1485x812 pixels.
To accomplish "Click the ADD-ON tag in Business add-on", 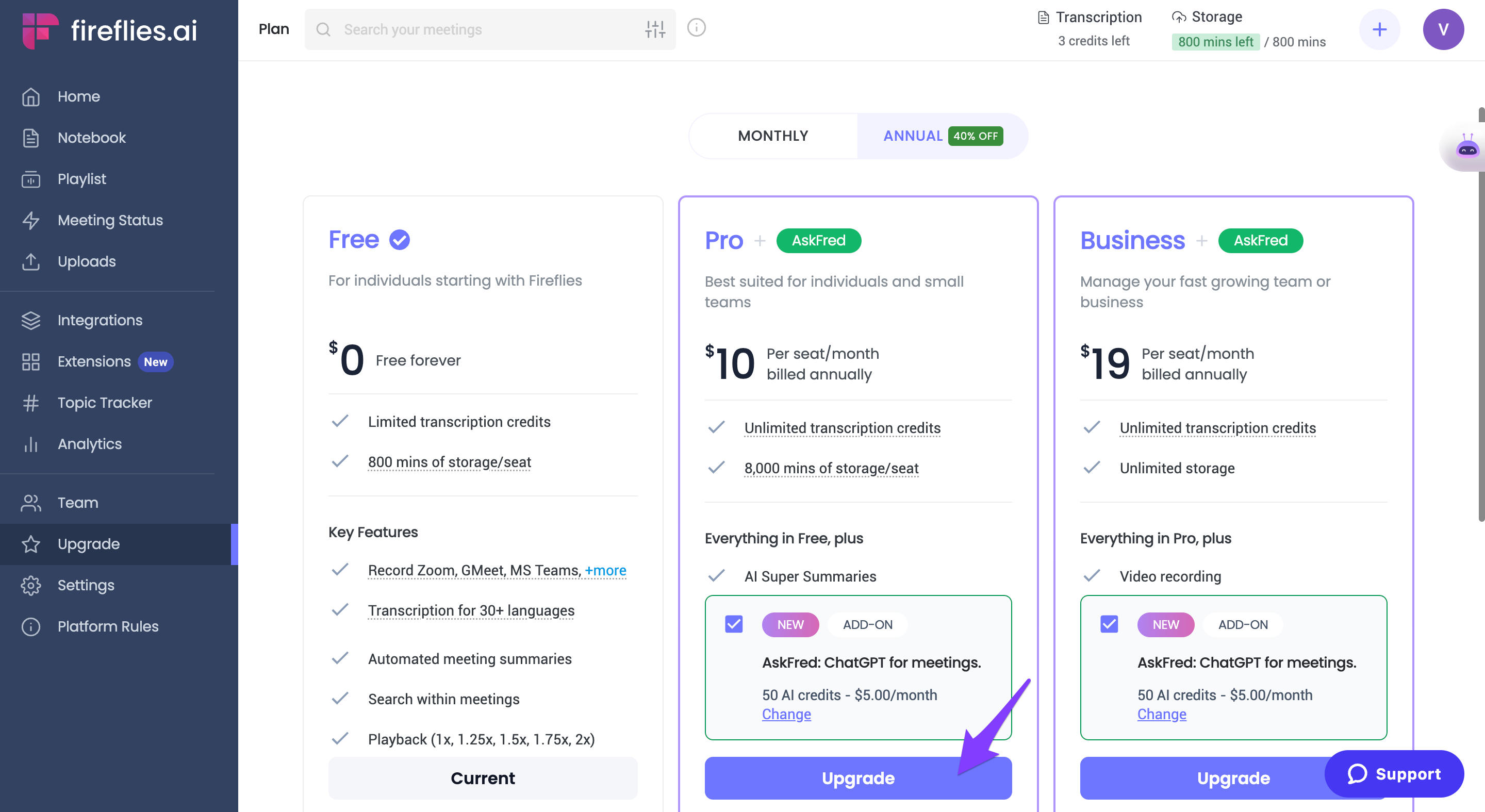I will pyautogui.click(x=1243, y=625).
